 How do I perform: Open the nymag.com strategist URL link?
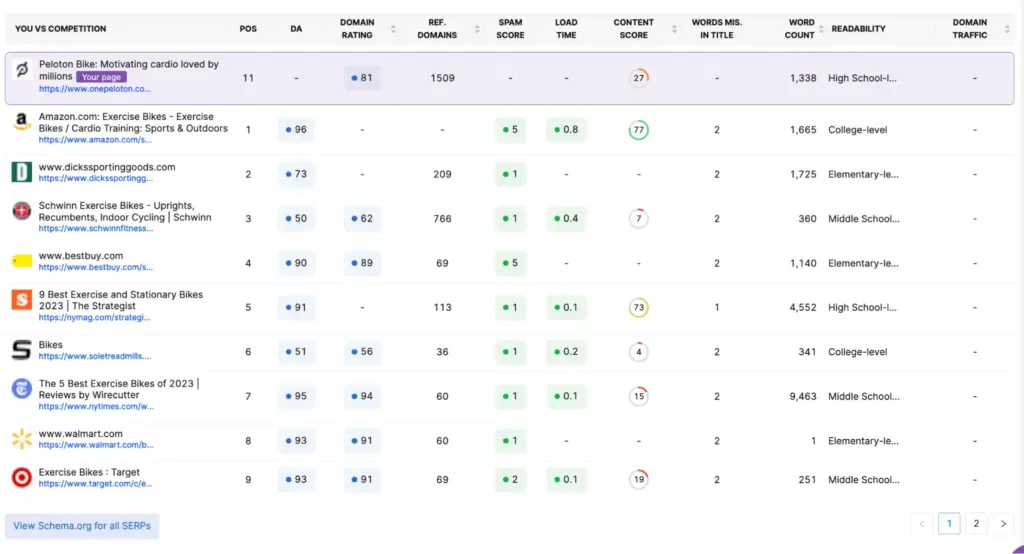coord(94,318)
